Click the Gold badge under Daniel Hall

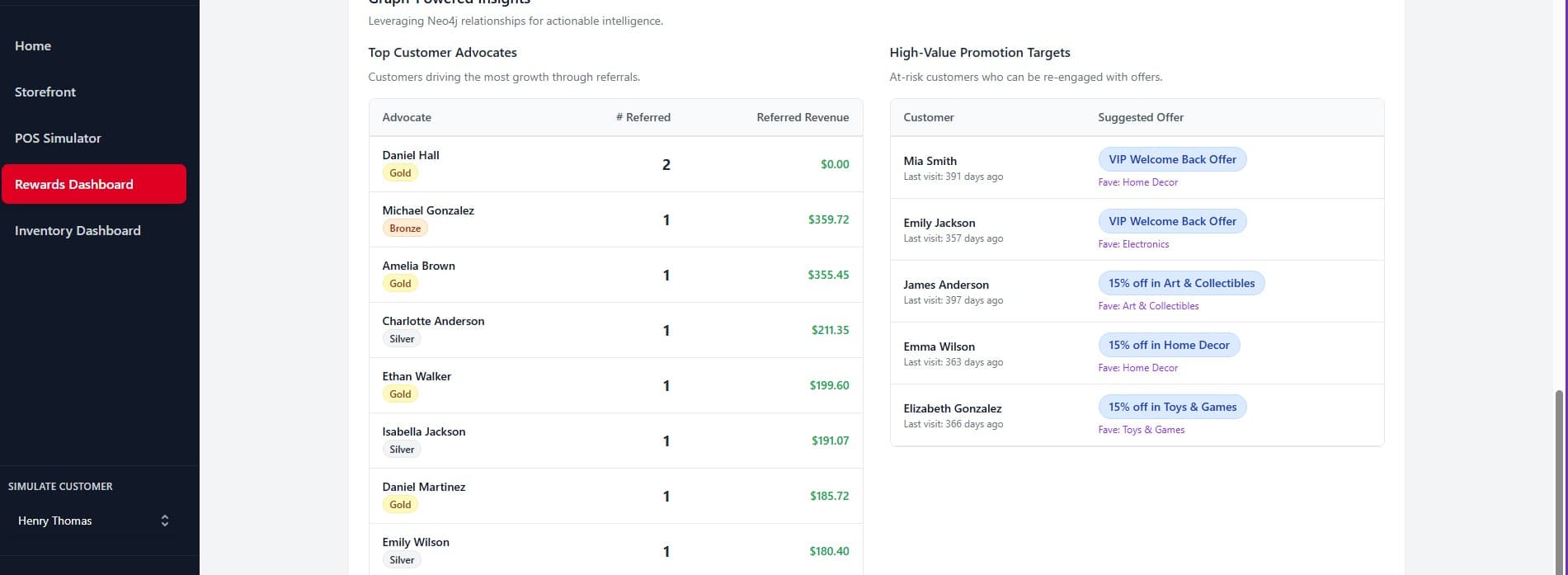pos(400,173)
